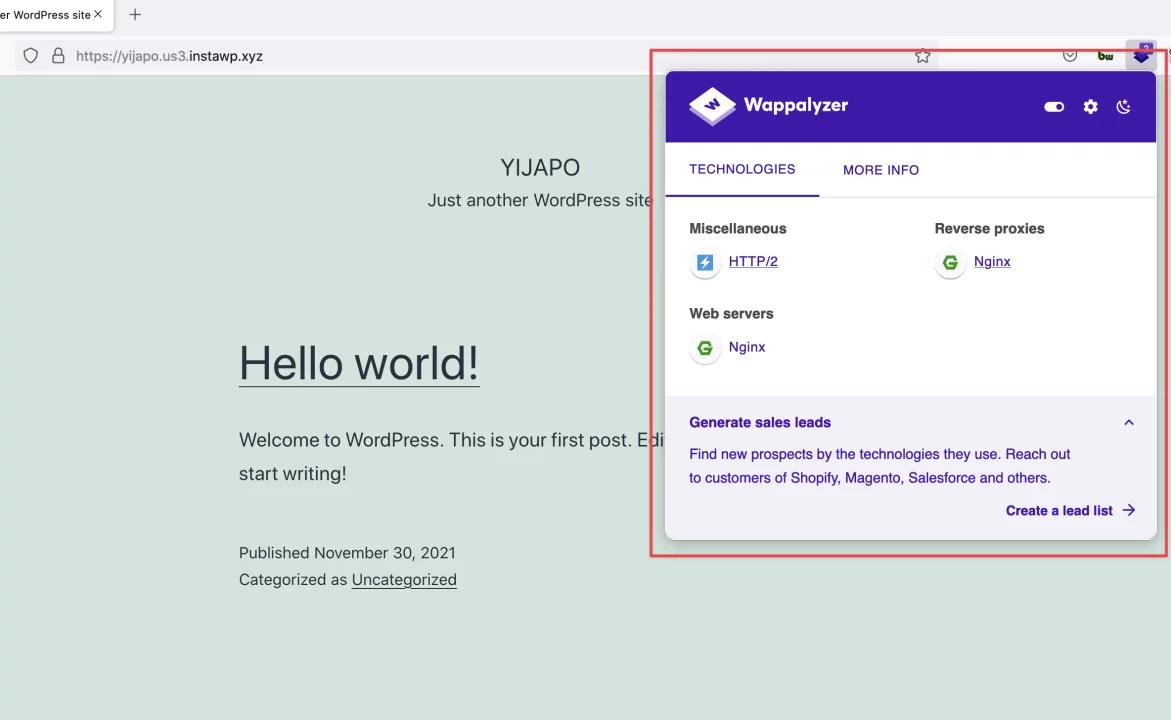Image resolution: width=1171 pixels, height=720 pixels.
Task: Close the WordPress site tab
Action: point(98,14)
